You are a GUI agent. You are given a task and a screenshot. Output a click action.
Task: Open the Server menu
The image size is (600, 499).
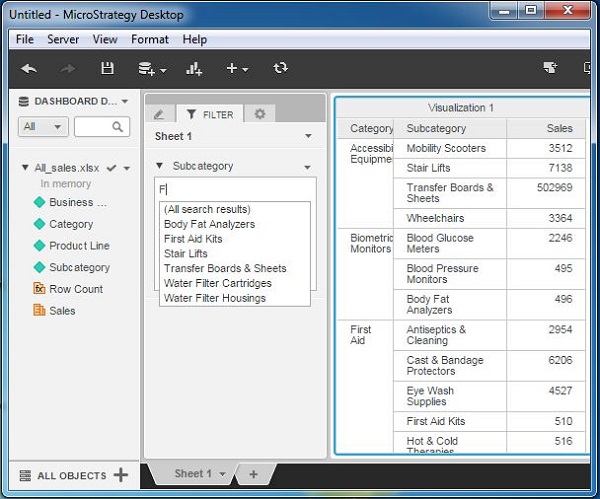(x=63, y=39)
